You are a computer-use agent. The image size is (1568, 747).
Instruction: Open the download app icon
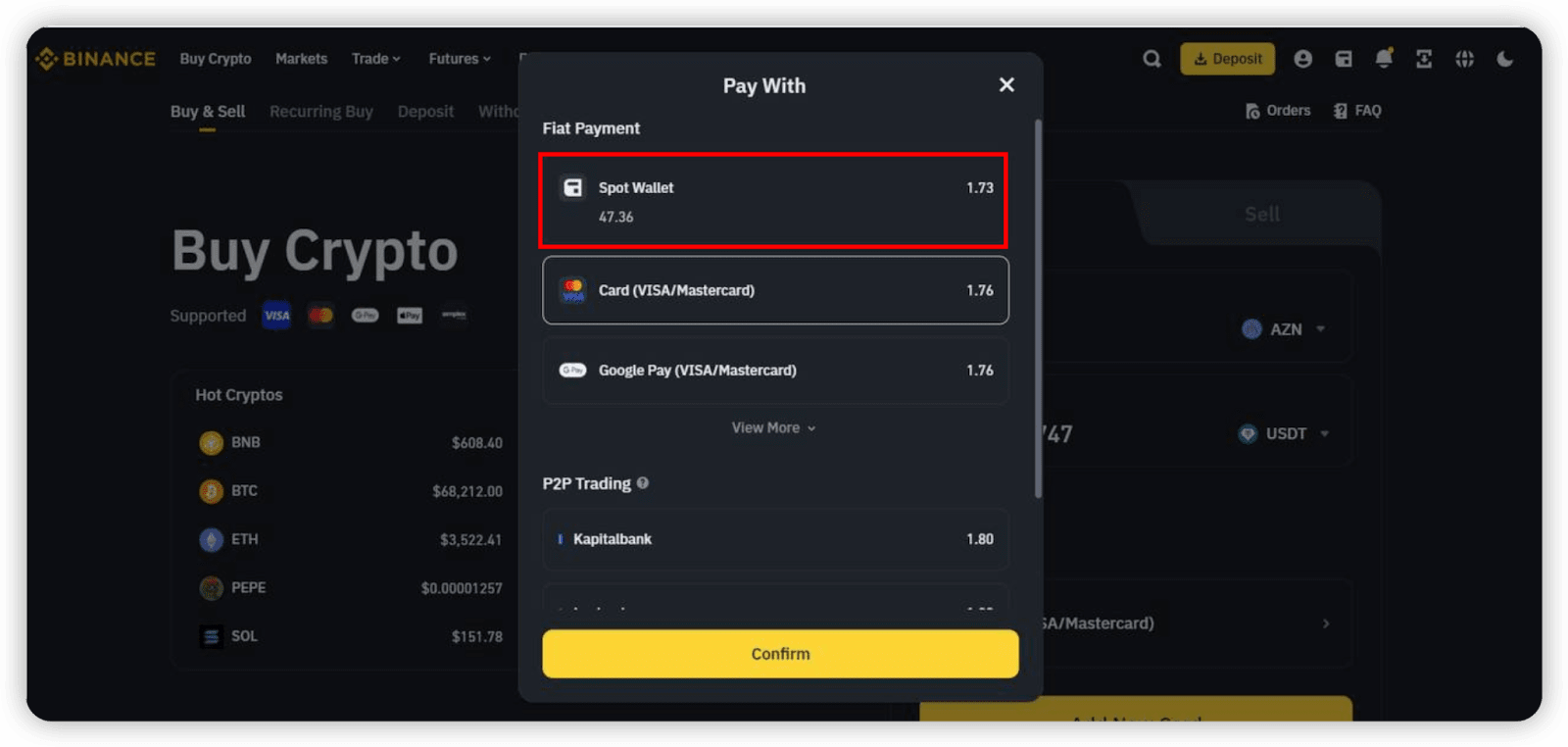[x=1424, y=59]
